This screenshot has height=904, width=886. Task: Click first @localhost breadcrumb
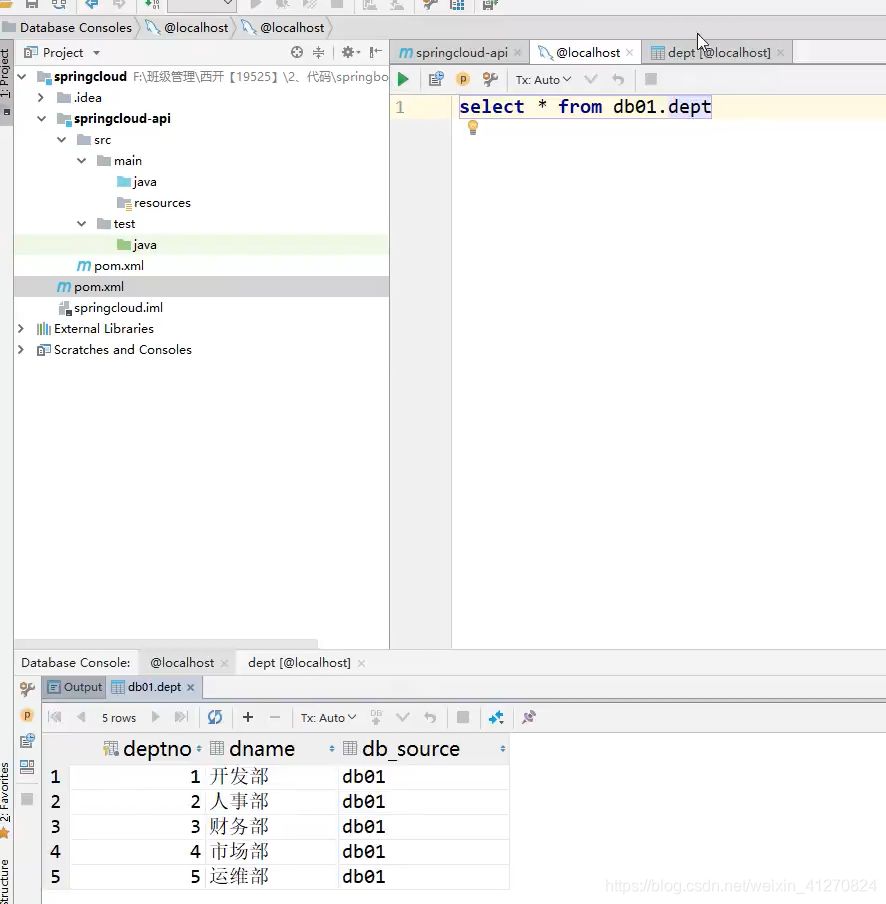point(187,27)
